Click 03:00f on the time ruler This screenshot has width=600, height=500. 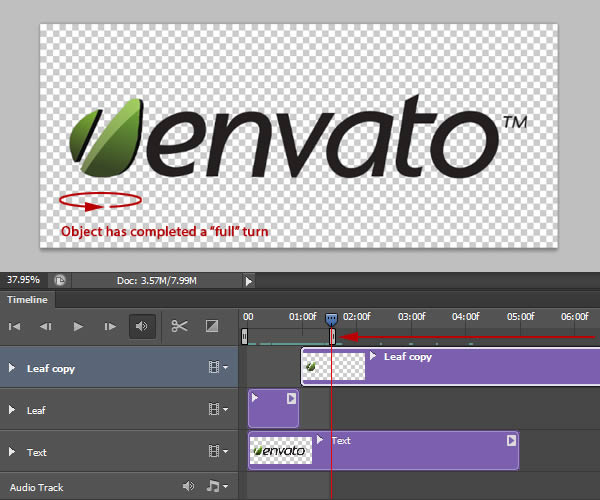(x=411, y=317)
